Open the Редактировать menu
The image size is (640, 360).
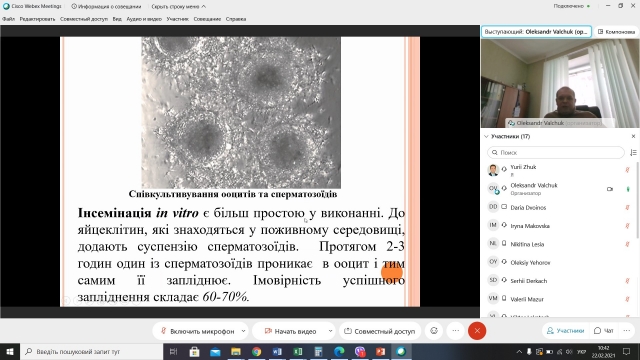coord(37,19)
